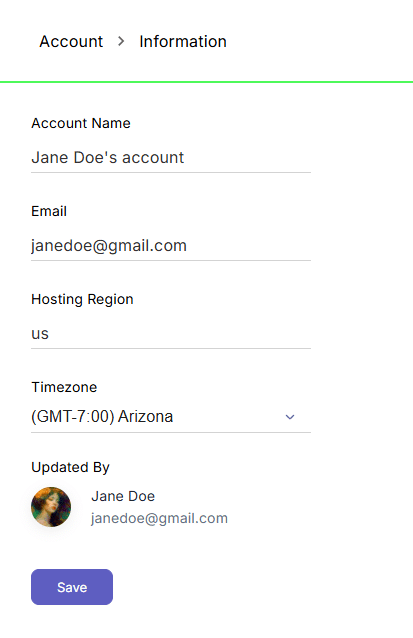Viewport: 413px width, 638px height.
Task: Click the green progress bar line
Action: pyautogui.click(x=206, y=82)
